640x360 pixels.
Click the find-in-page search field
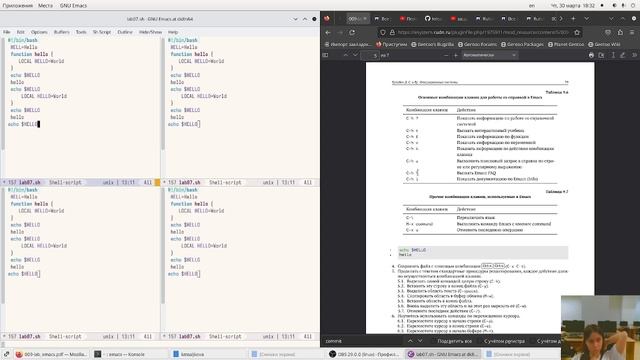362,341
